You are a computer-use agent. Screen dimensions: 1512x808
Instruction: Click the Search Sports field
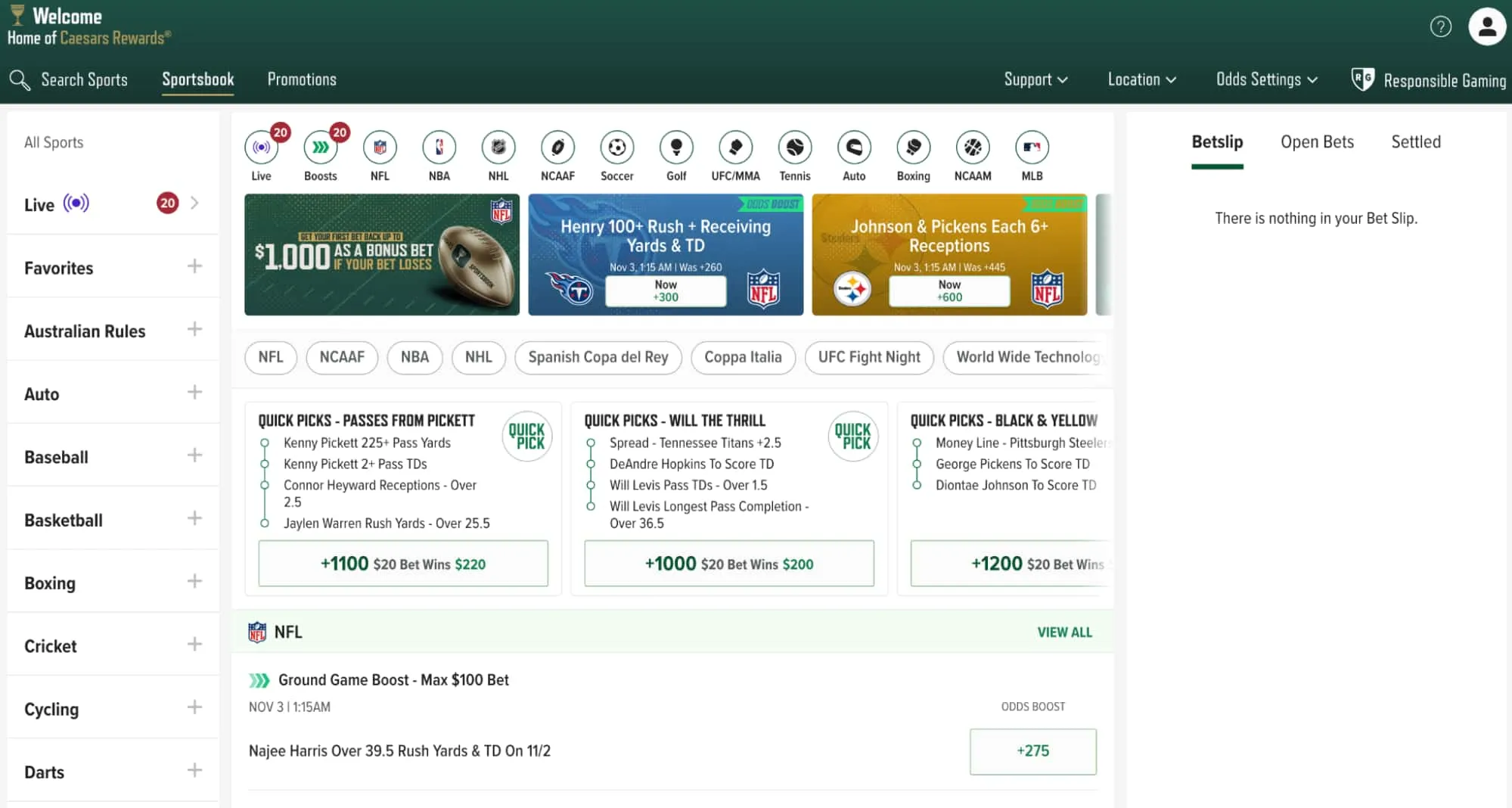(x=84, y=79)
